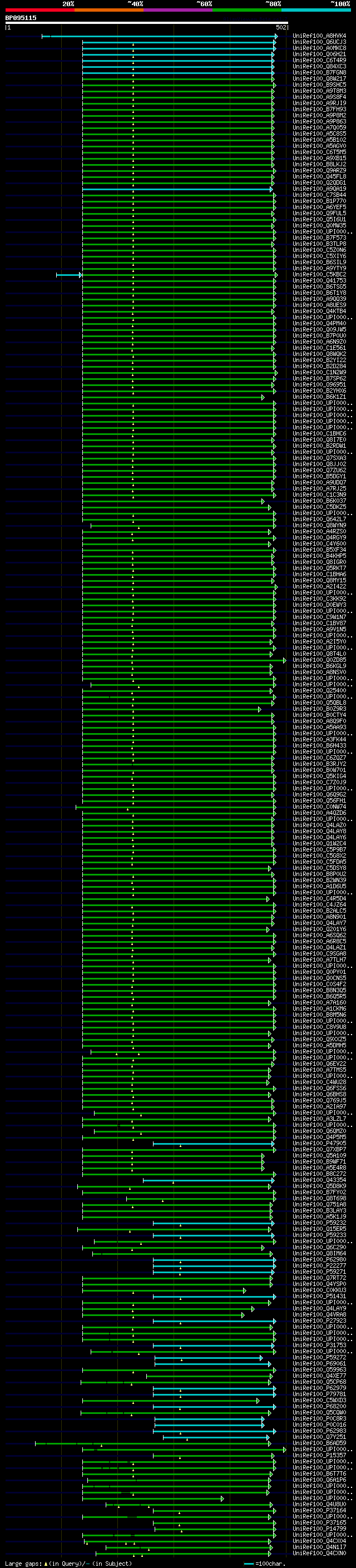Select the UniRef100_C7SB44 label
This screenshot has height=1568, width=356.
pos(319,195)
